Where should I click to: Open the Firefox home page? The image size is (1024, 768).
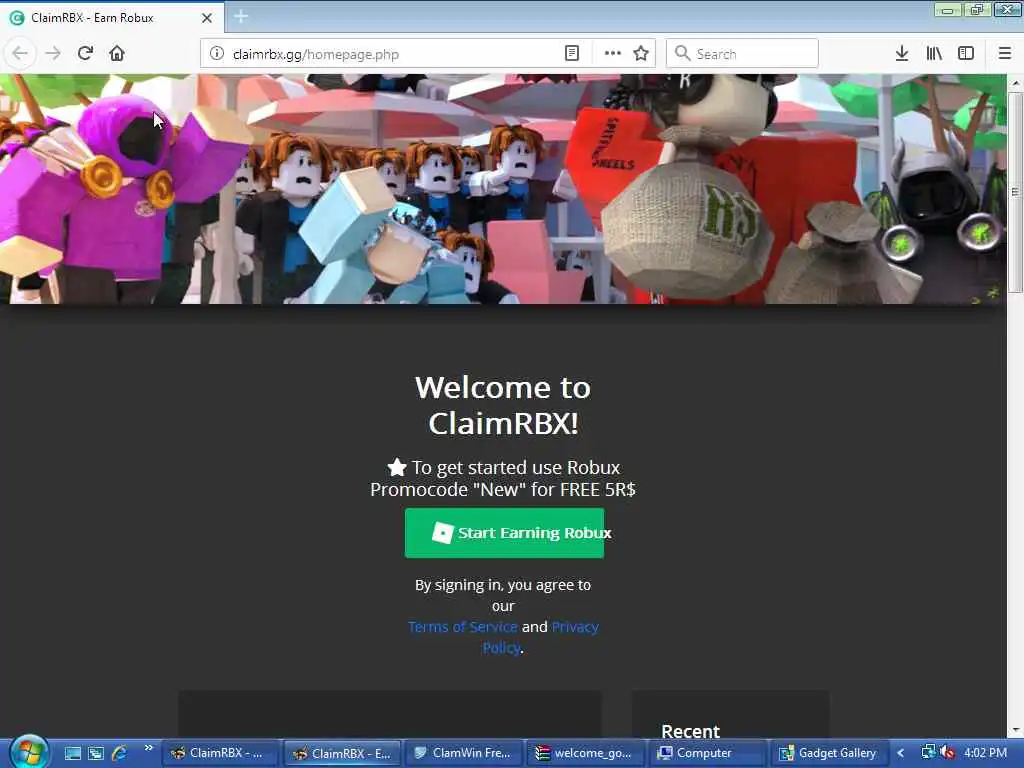point(117,54)
